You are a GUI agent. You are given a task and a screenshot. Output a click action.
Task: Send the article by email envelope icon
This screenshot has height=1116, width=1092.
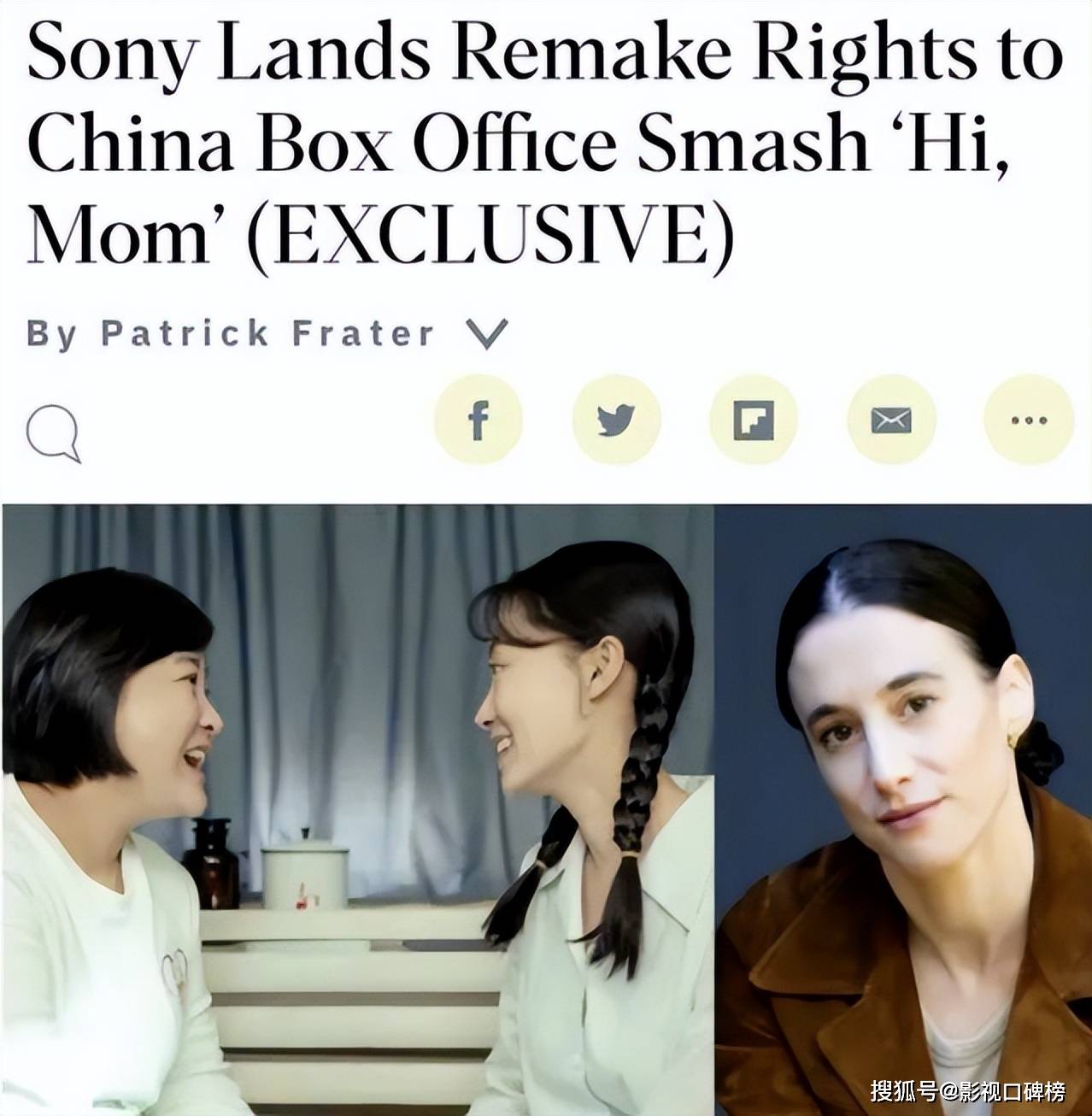[x=891, y=420]
